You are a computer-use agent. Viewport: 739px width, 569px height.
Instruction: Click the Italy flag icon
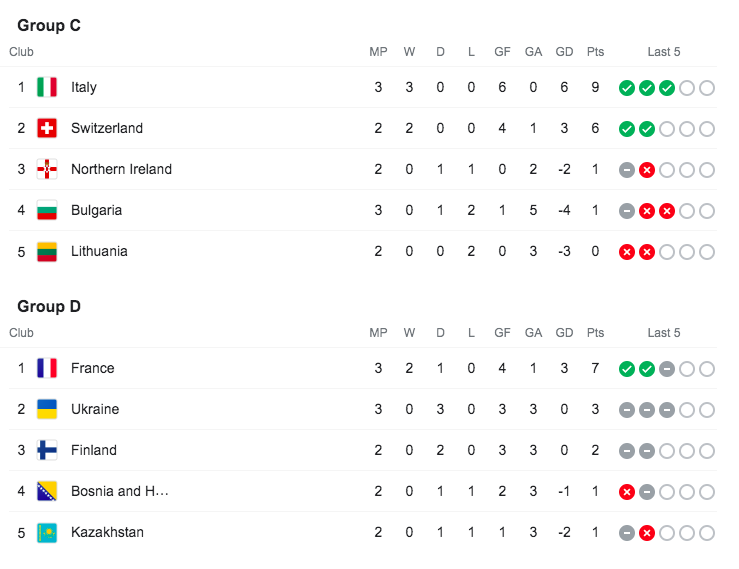click(47, 87)
